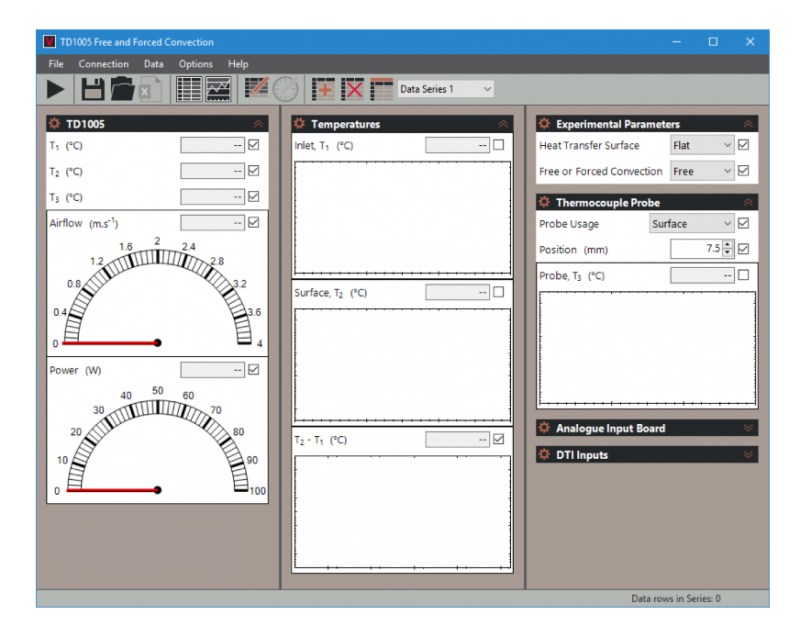The height and width of the screenshot is (626, 800).
Task: Show the data table view icon
Action: [x=189, y=89]
